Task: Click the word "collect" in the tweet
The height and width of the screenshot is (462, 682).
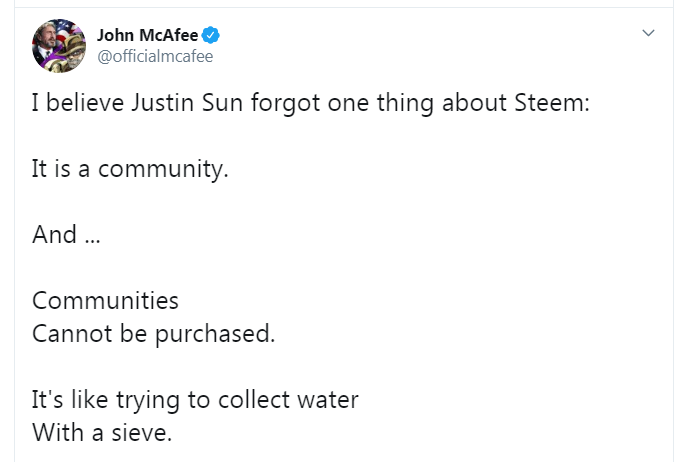Action: 248,399
